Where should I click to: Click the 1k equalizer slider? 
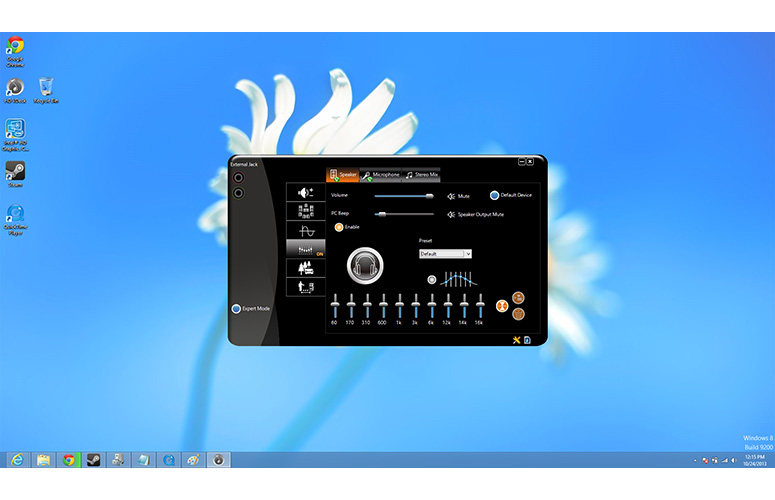point(399,306)
